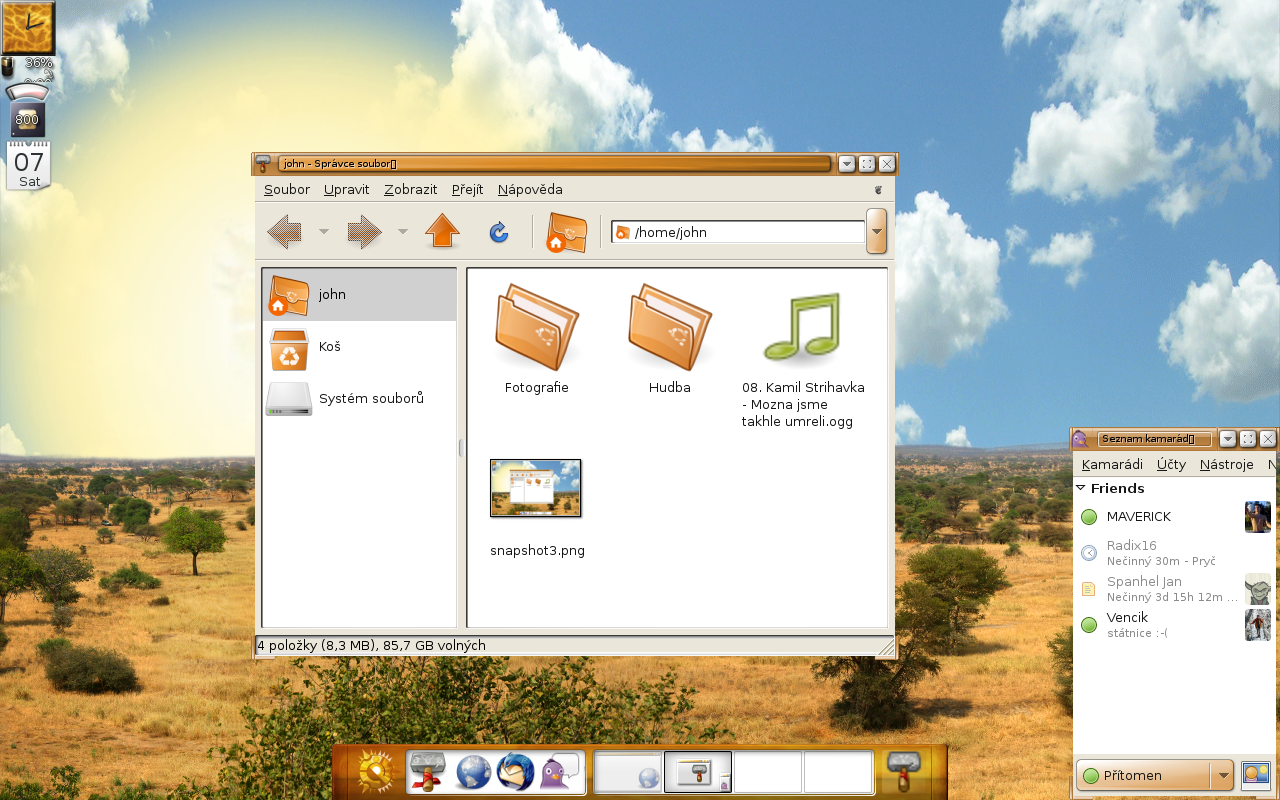Select the Fotografie folder

(537, 340)
